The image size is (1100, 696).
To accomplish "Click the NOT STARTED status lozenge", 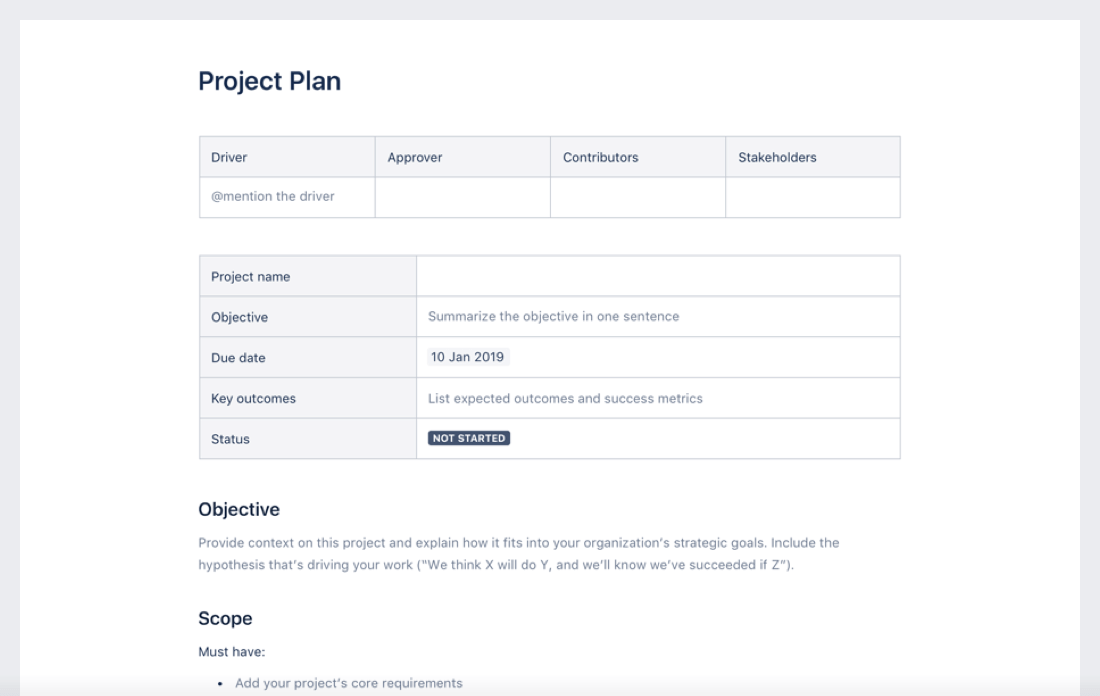I will click(469, 438).
